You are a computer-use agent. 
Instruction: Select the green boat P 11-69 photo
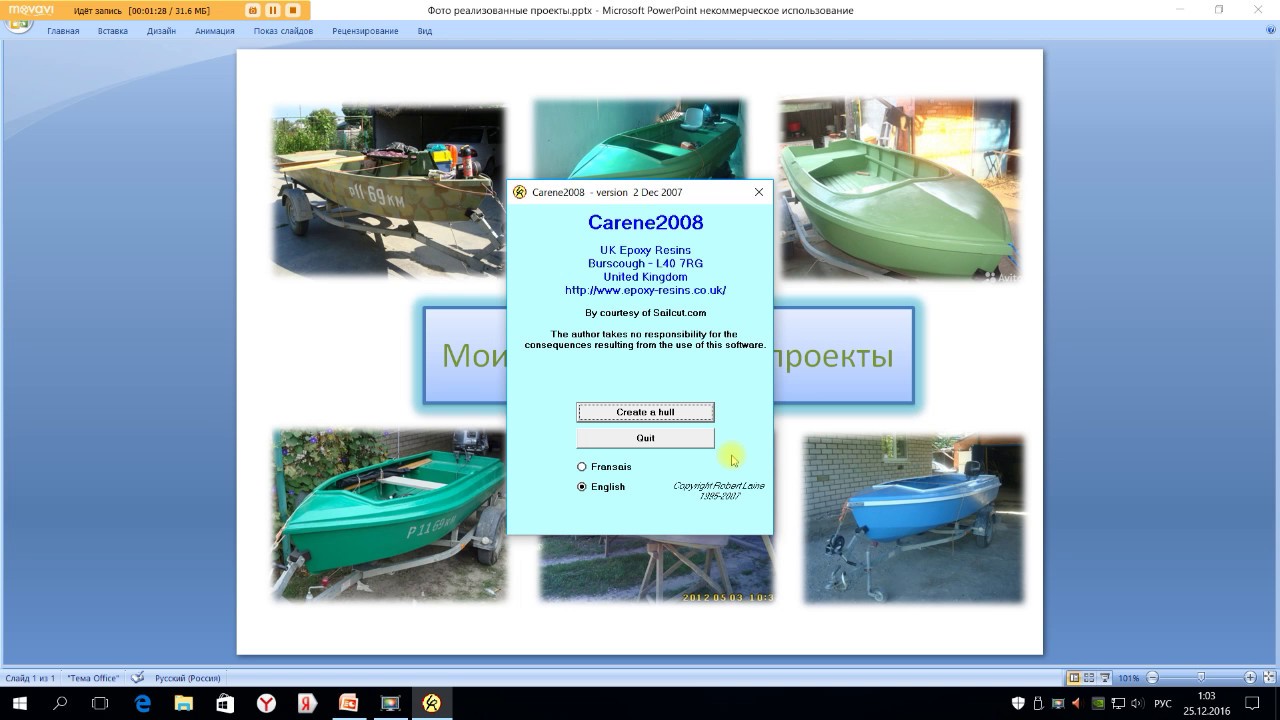click(x=389, y=515)
